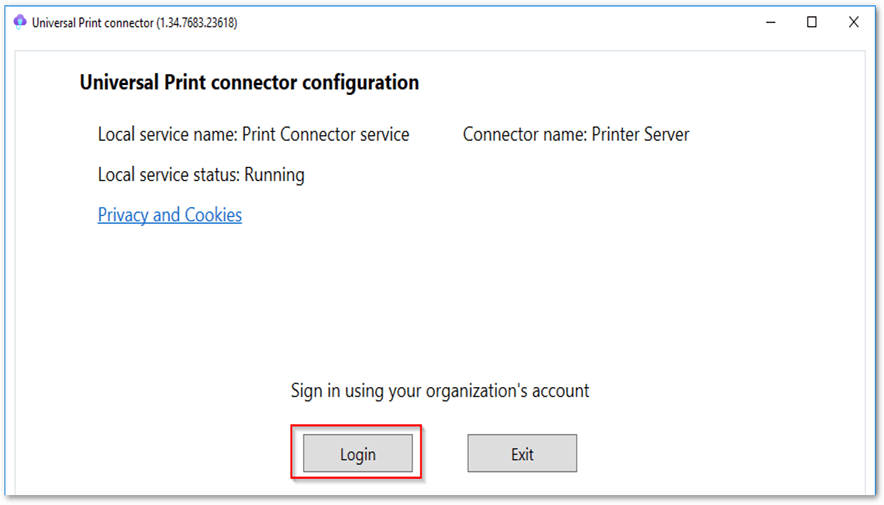
Task: Click the Running status text
Action: tap(274, 175)
